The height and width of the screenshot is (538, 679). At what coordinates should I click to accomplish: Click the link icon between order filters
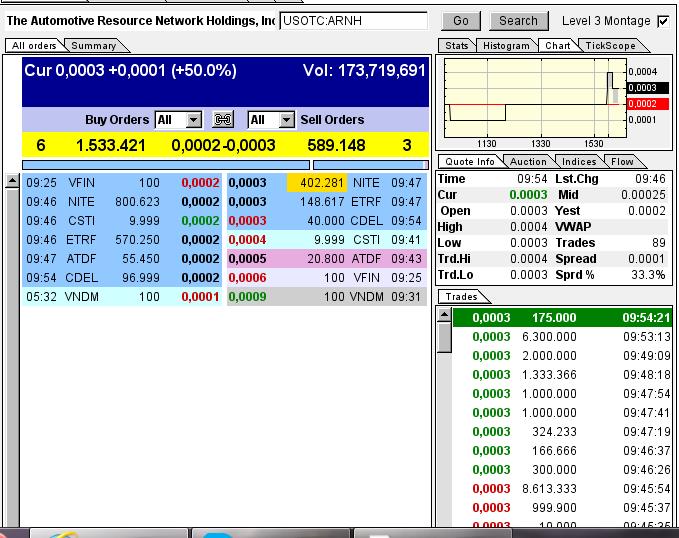point(224,120)
